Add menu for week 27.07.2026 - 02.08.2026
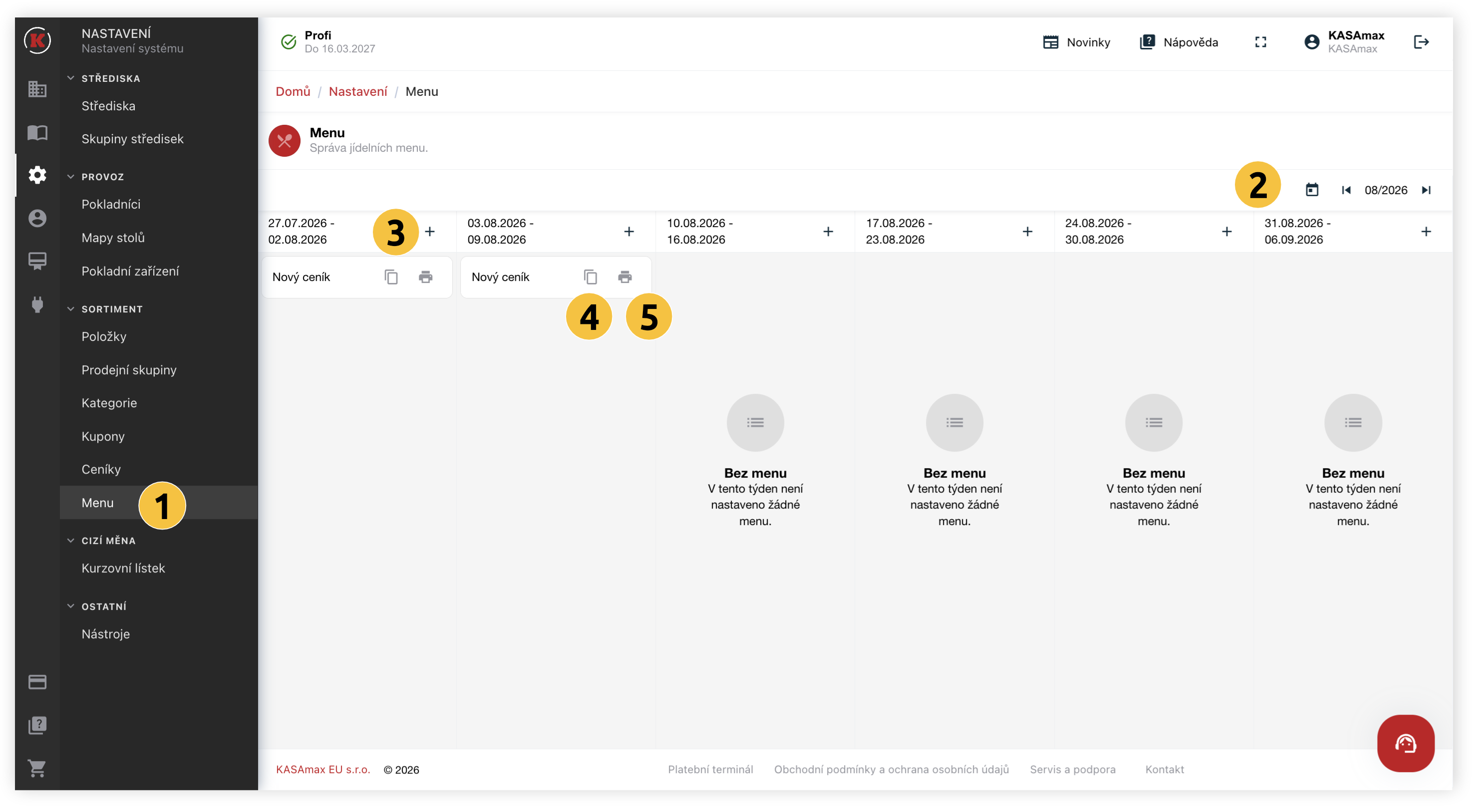This screenshot has width=1474, height=812. click(430, 231)
